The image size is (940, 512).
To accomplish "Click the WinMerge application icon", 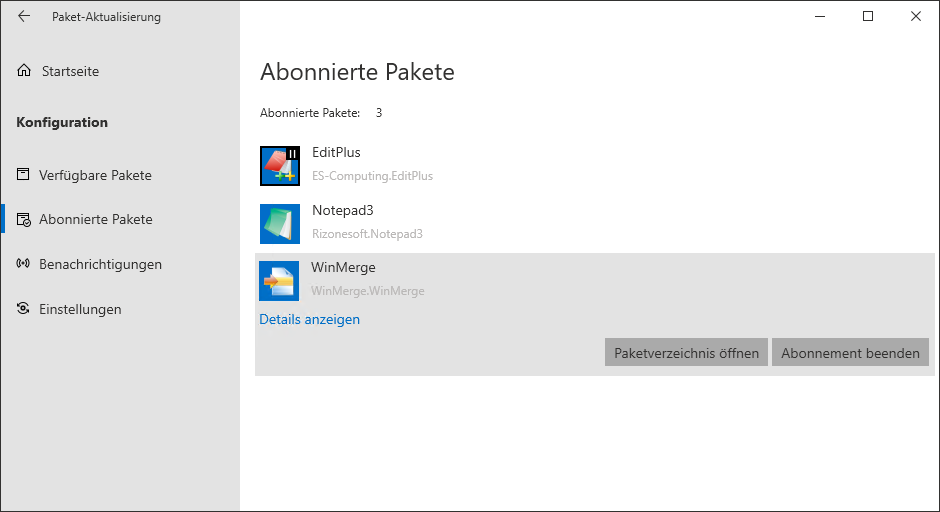I will point(279,281).
